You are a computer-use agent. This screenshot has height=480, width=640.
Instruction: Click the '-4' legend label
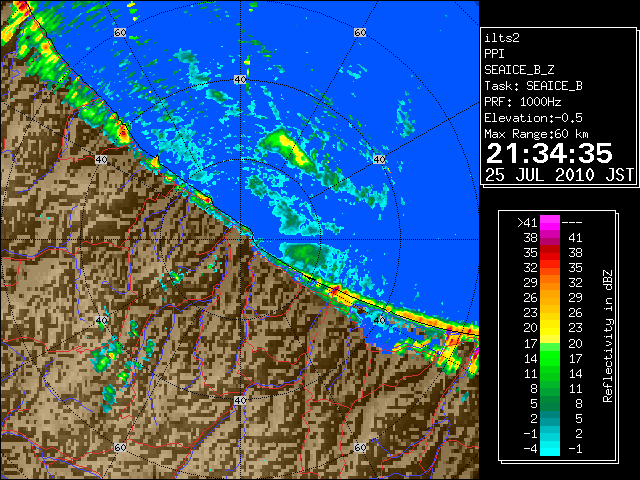click(530, 449)
